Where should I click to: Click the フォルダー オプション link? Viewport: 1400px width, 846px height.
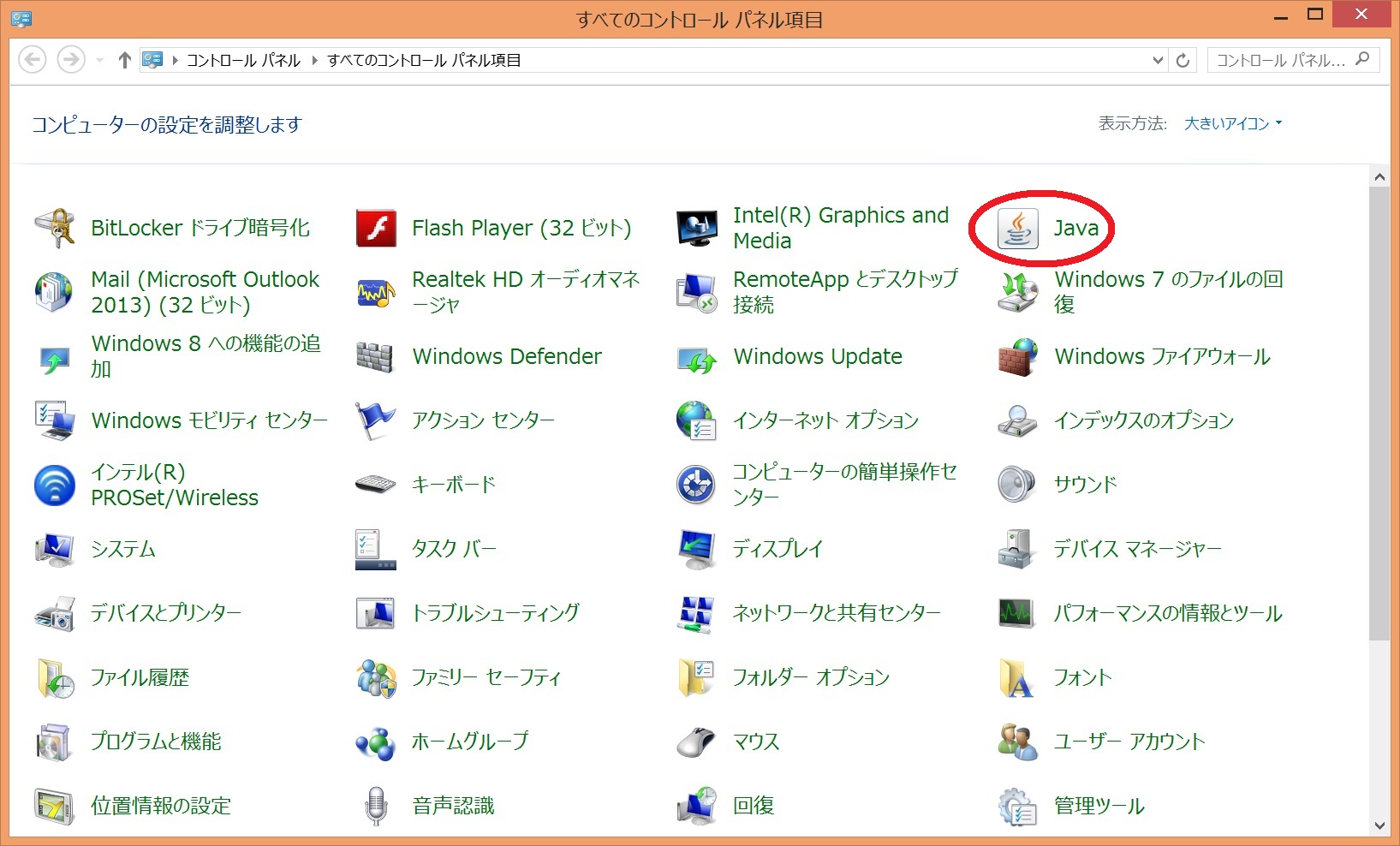(812, 677)
